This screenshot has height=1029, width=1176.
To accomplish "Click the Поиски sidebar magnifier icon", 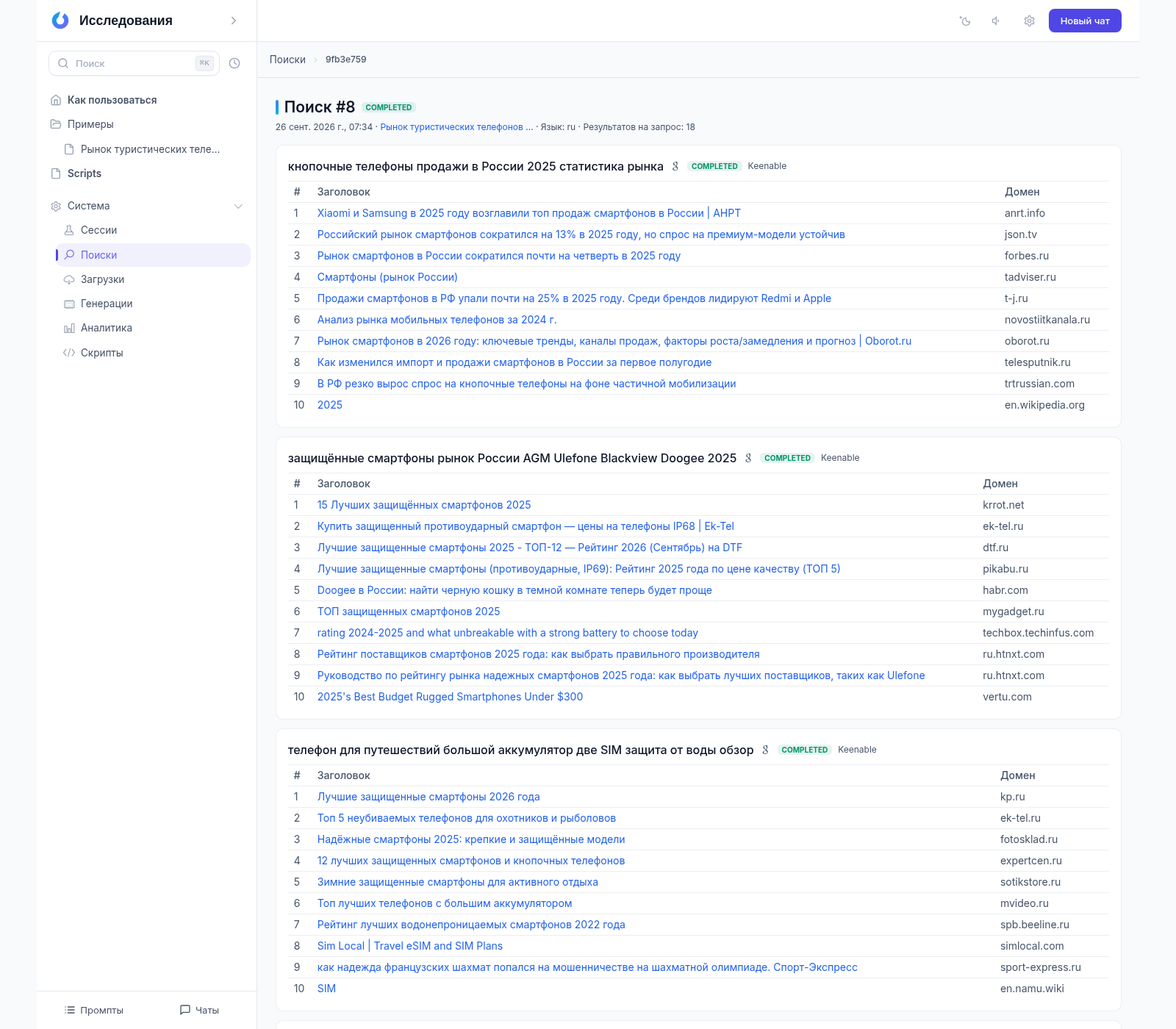I will pos(69,255).
